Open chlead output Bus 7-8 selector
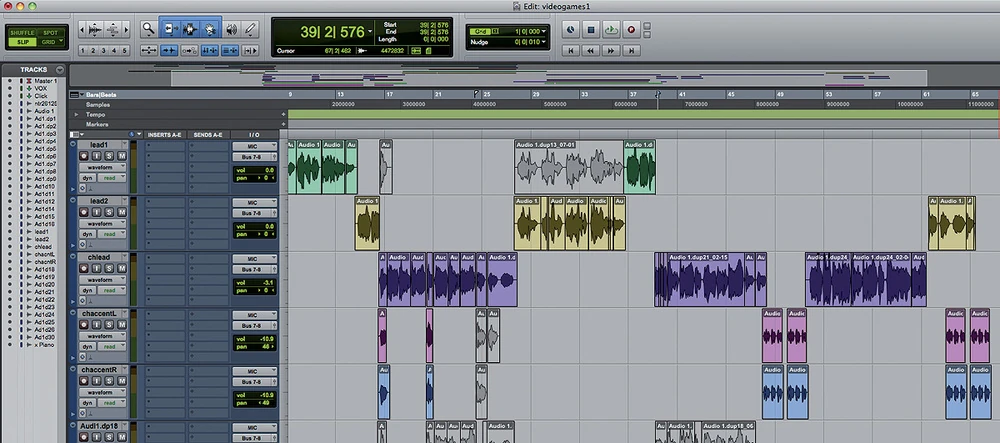The width and height of the screenshot is (1000, 443). [254, 270]
